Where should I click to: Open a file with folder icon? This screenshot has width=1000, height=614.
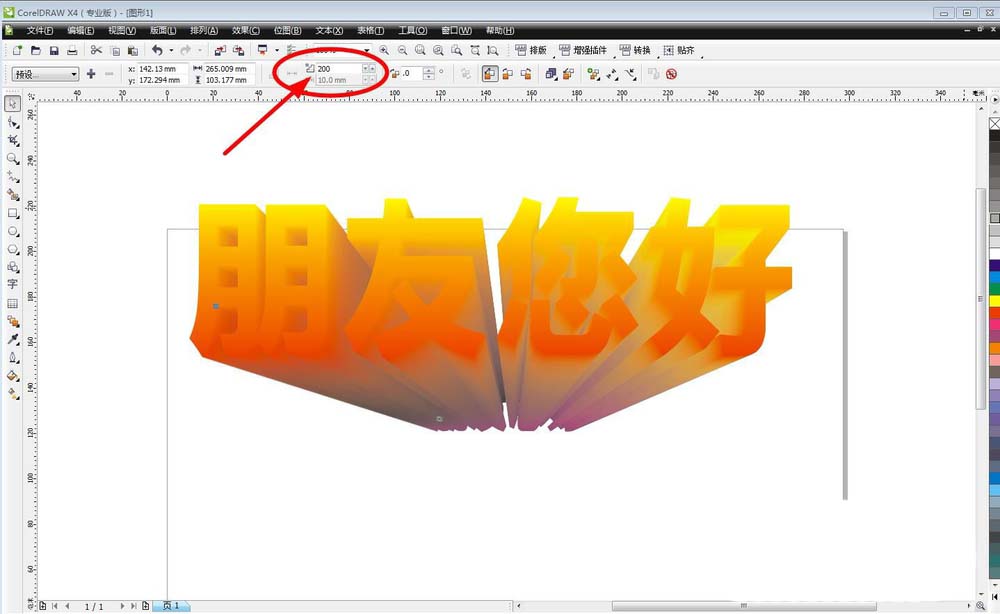pos(36,50)
